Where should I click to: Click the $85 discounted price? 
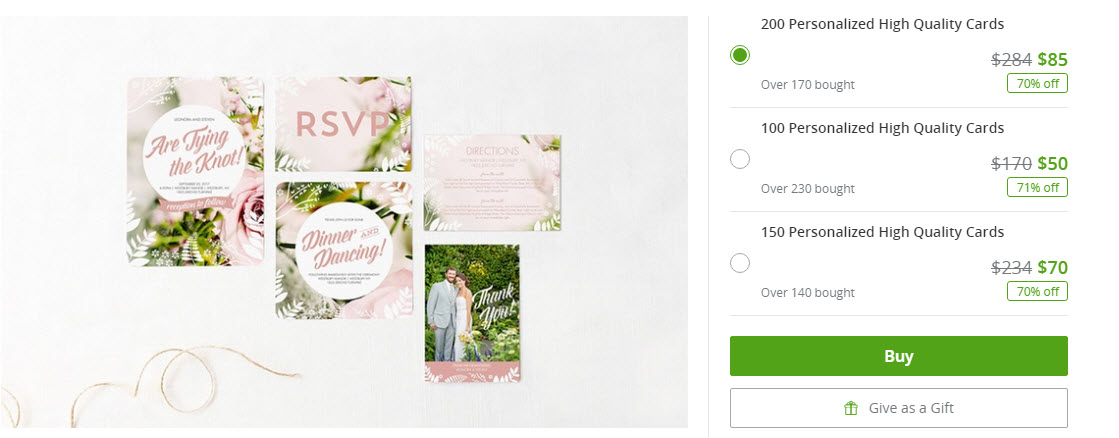click(1053, 59)
